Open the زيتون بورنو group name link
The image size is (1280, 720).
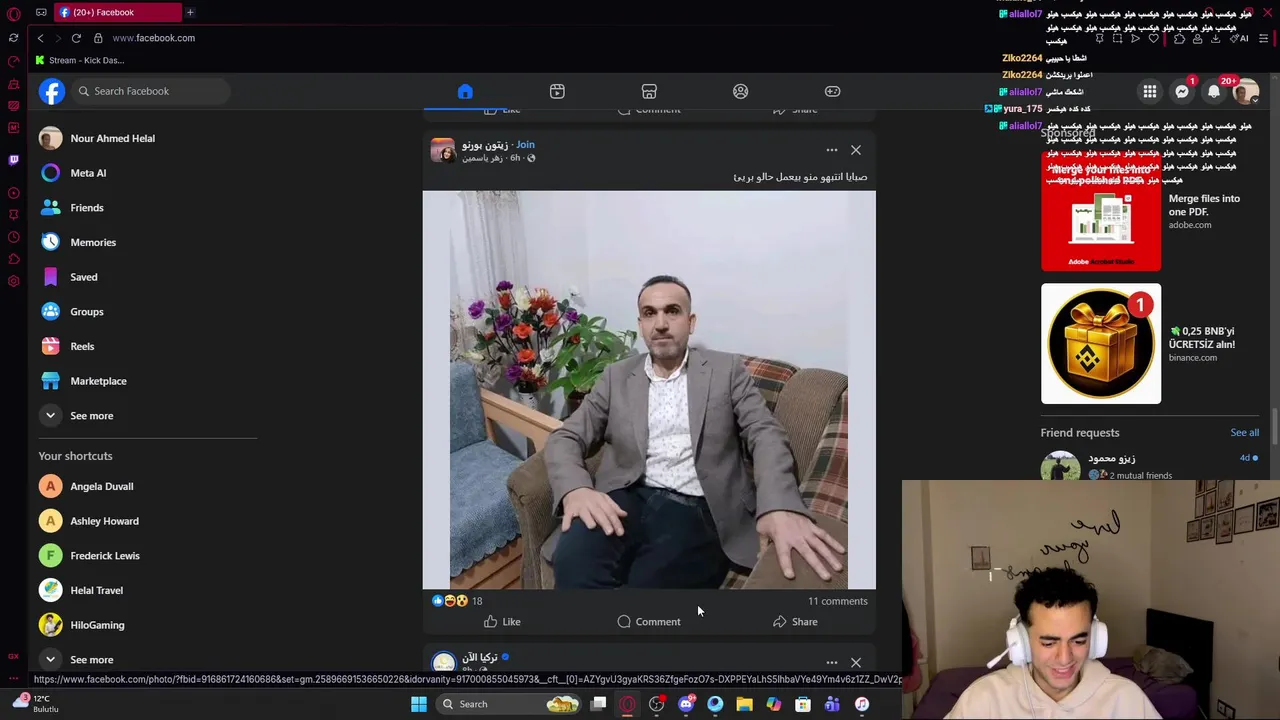[485, 145]
